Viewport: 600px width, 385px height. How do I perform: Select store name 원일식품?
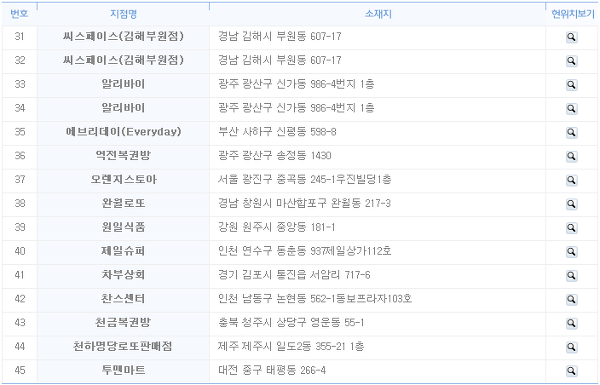[x=123, y=227]
